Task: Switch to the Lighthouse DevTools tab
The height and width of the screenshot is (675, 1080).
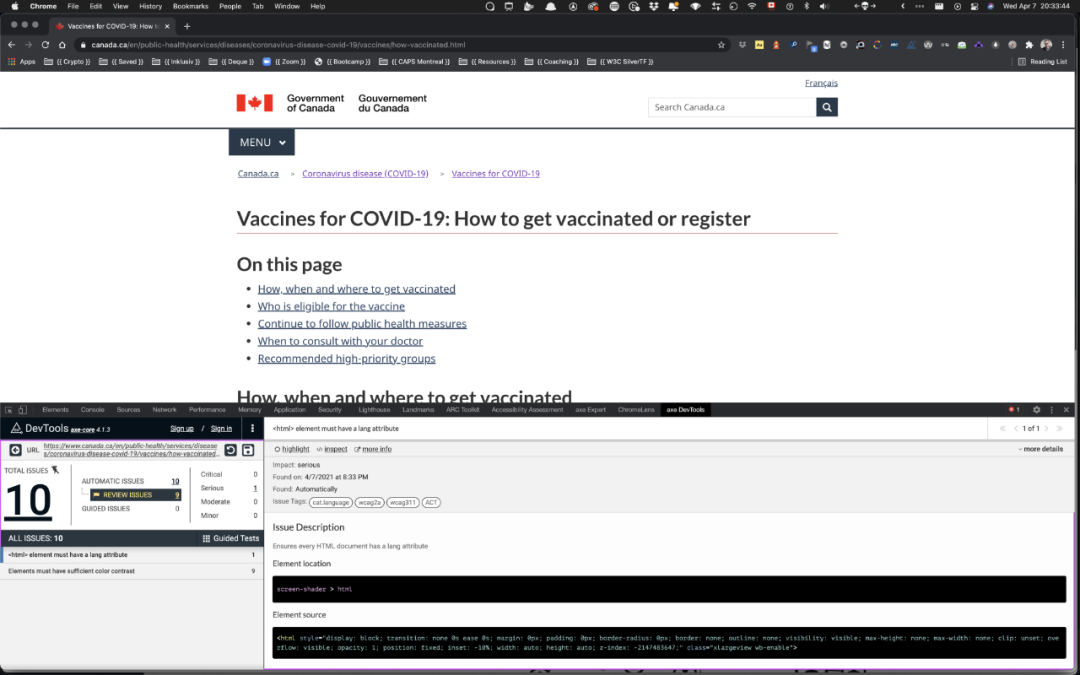Action: tap(374, 410)
